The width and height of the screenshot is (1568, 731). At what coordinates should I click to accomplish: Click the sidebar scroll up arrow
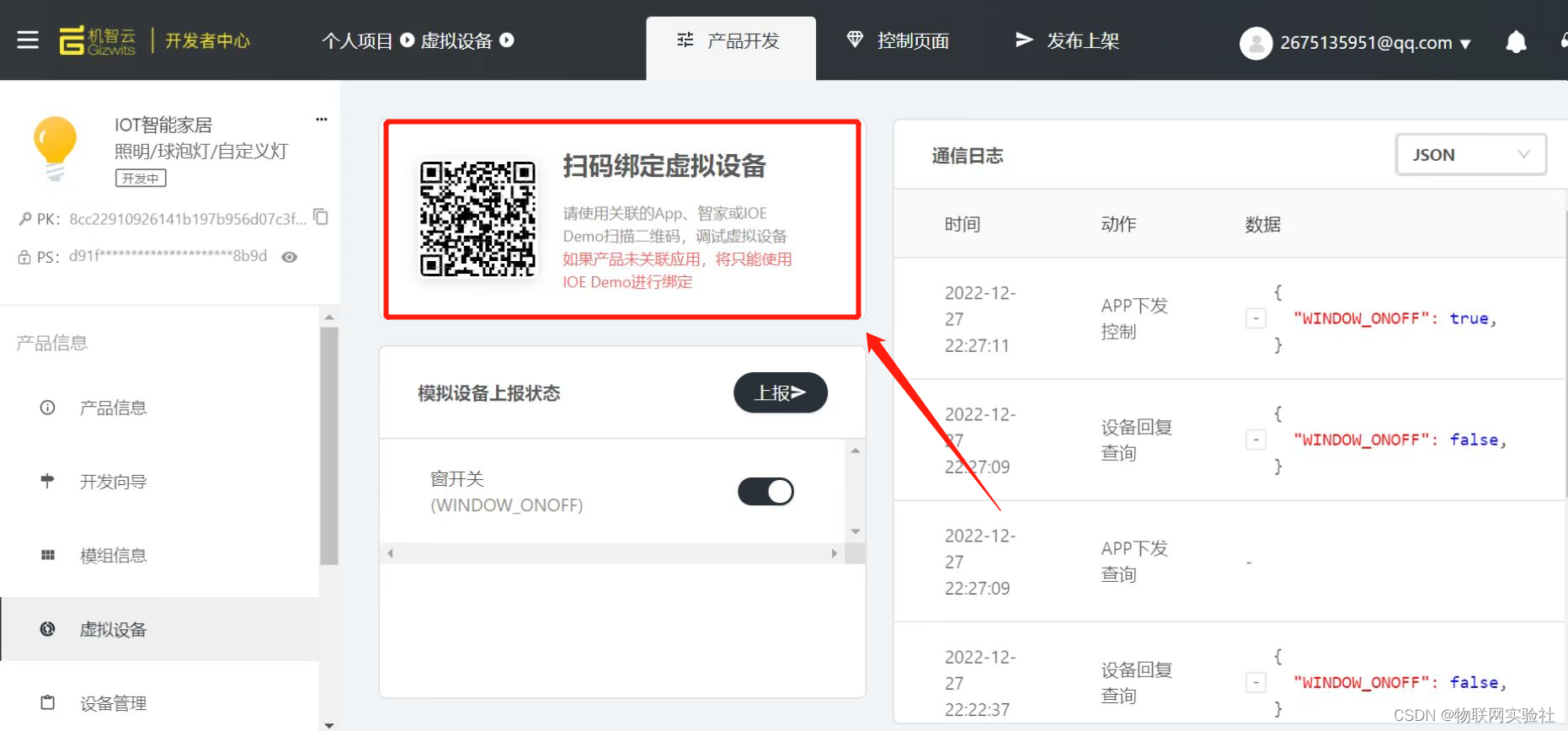click(329, 317)
